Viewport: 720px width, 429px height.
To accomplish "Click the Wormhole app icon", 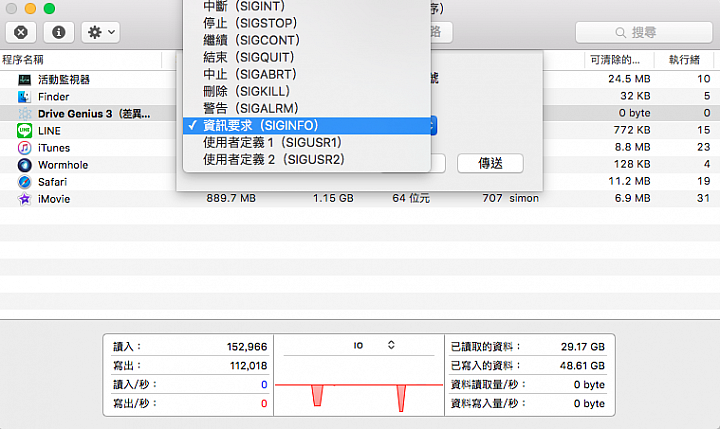I will [24, 165].
